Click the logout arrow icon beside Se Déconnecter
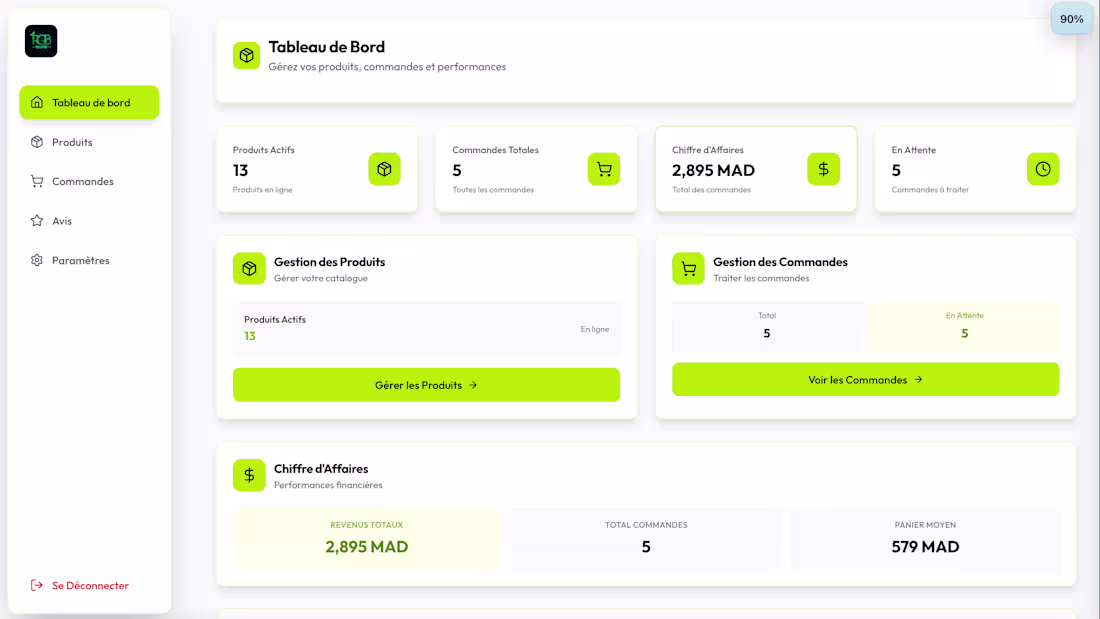 37,585
